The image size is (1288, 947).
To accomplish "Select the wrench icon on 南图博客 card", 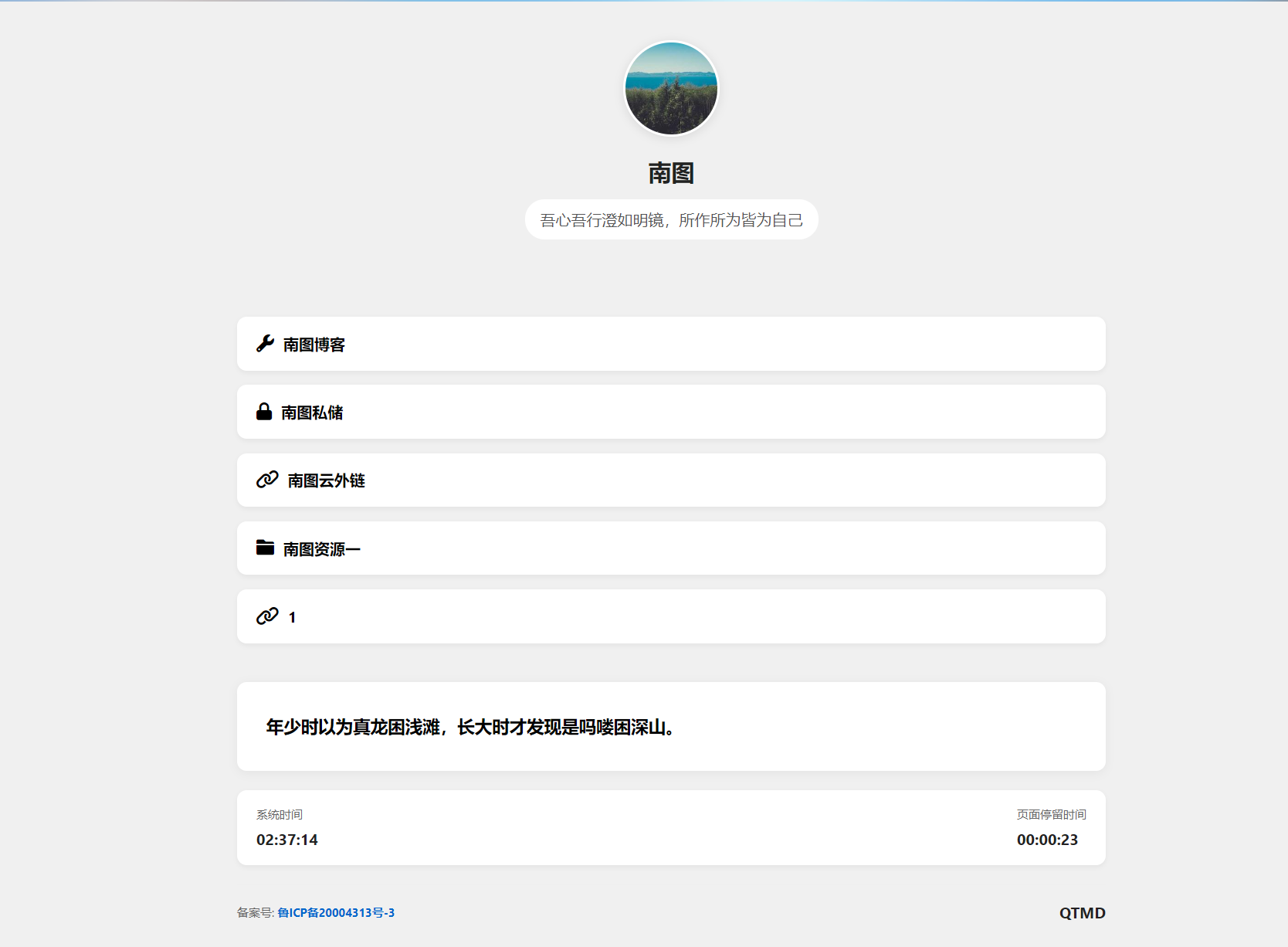I will tap(263, 344).
